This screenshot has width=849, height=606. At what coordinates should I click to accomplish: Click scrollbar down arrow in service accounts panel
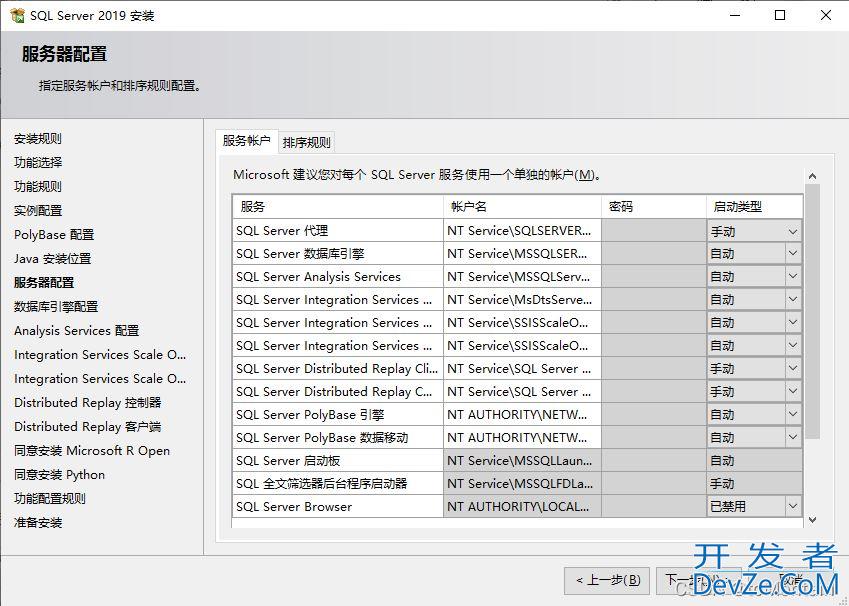point(812,520)
